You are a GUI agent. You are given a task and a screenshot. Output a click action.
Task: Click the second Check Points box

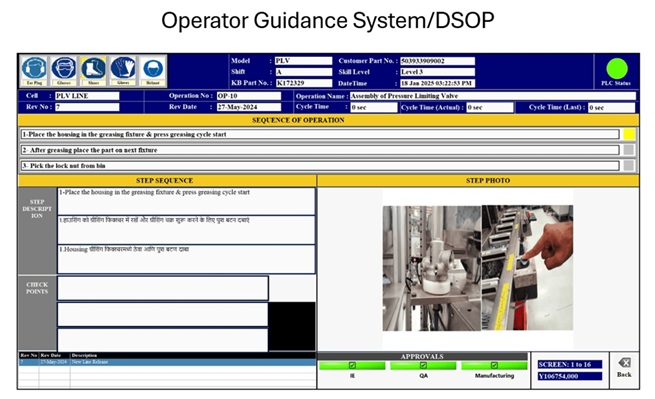tap(163, 314)
